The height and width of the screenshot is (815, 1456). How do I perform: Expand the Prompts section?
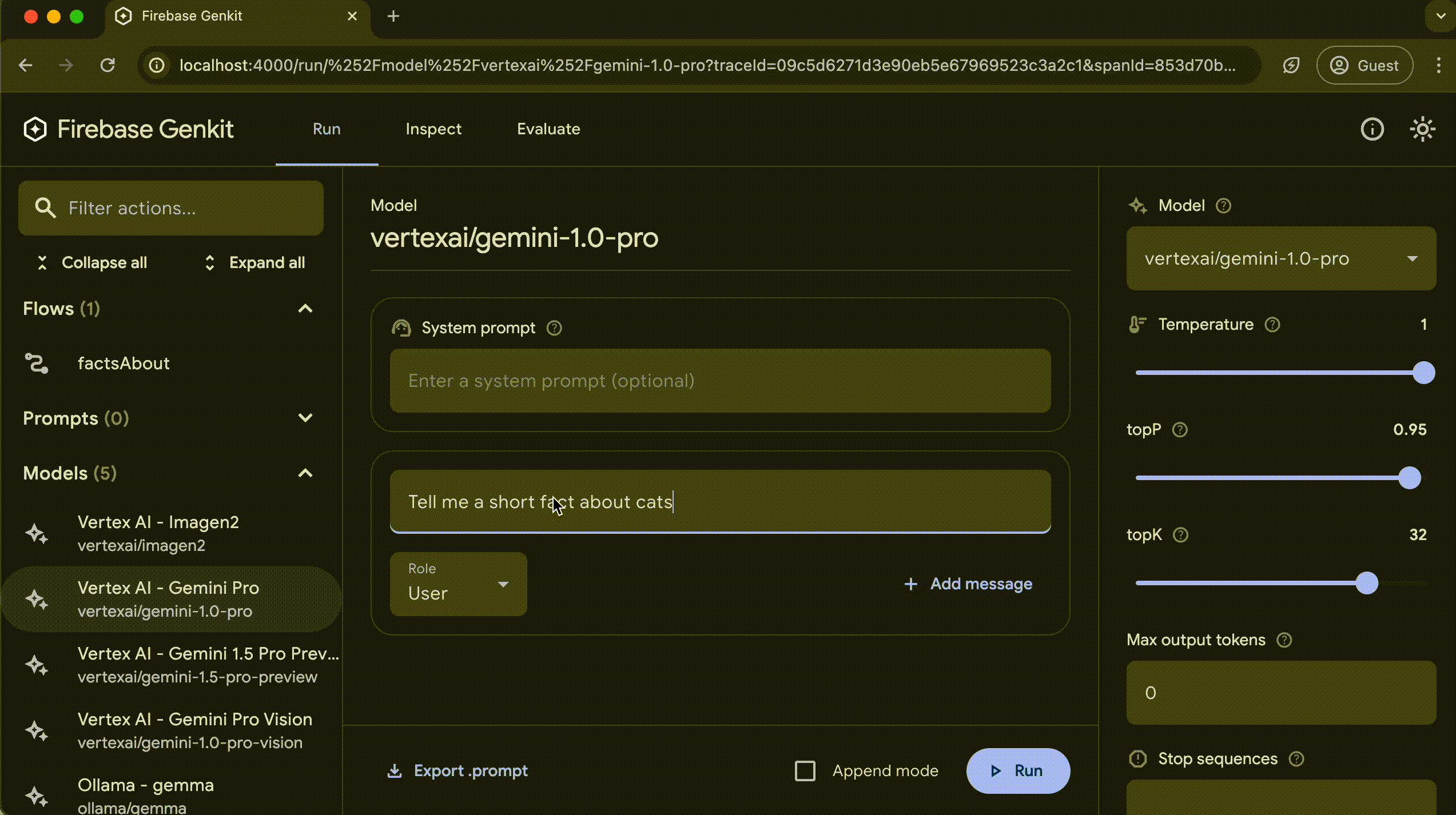point(306,418)
